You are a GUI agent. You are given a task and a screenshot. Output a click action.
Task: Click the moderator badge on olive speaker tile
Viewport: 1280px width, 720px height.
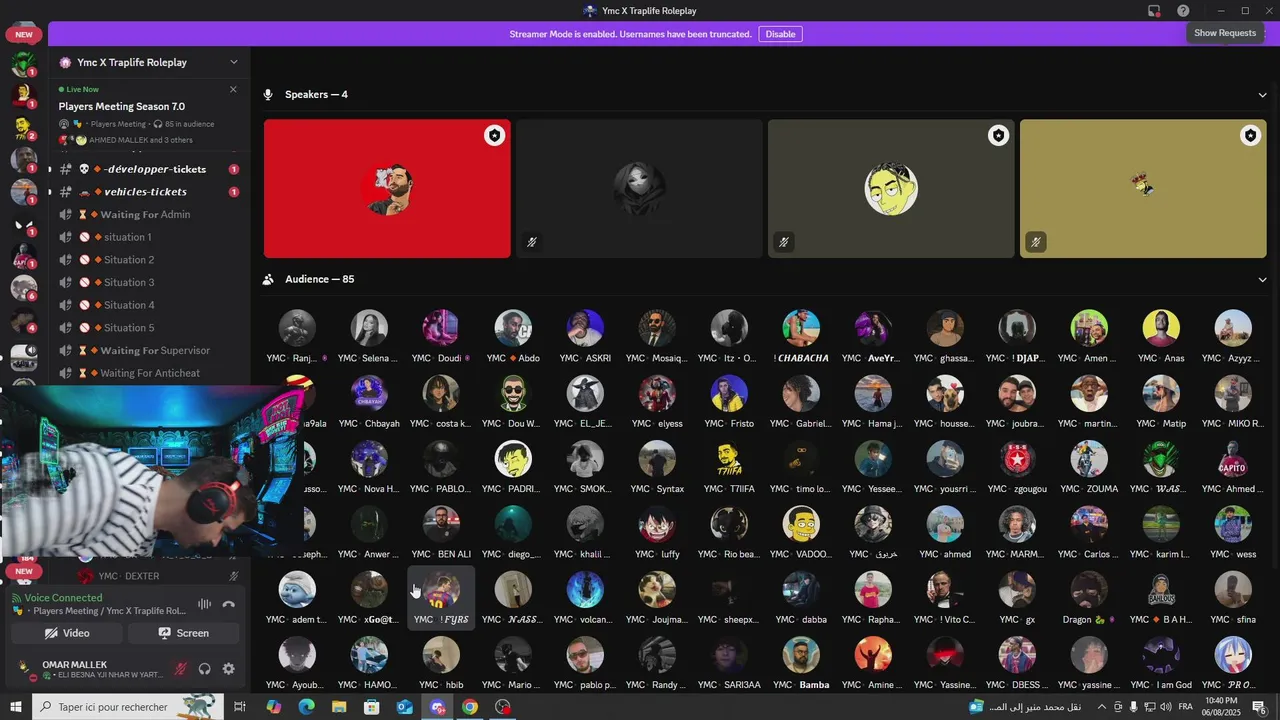(1250, 136)
